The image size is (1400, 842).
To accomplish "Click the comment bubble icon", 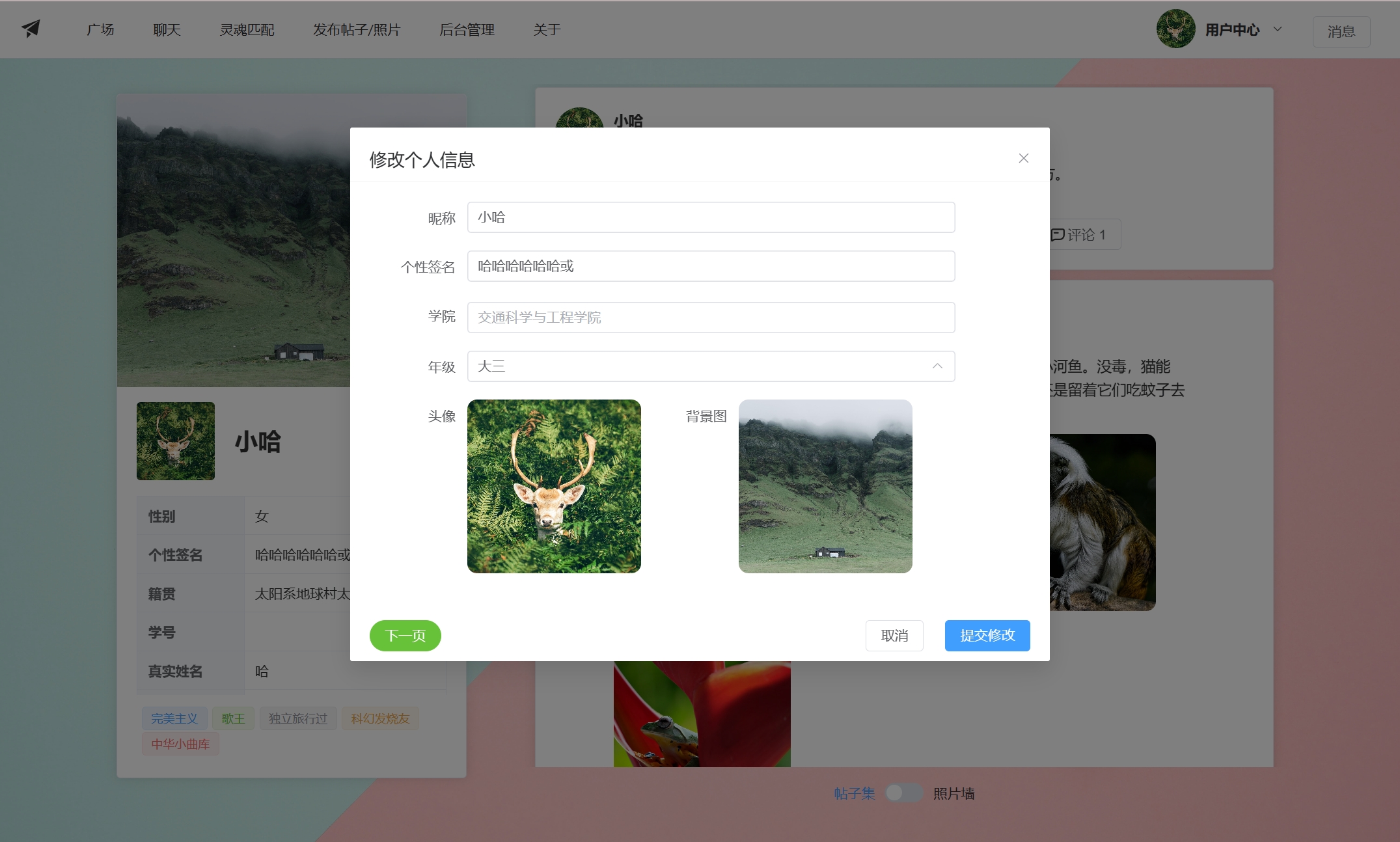I will [x=1058, y=235].
